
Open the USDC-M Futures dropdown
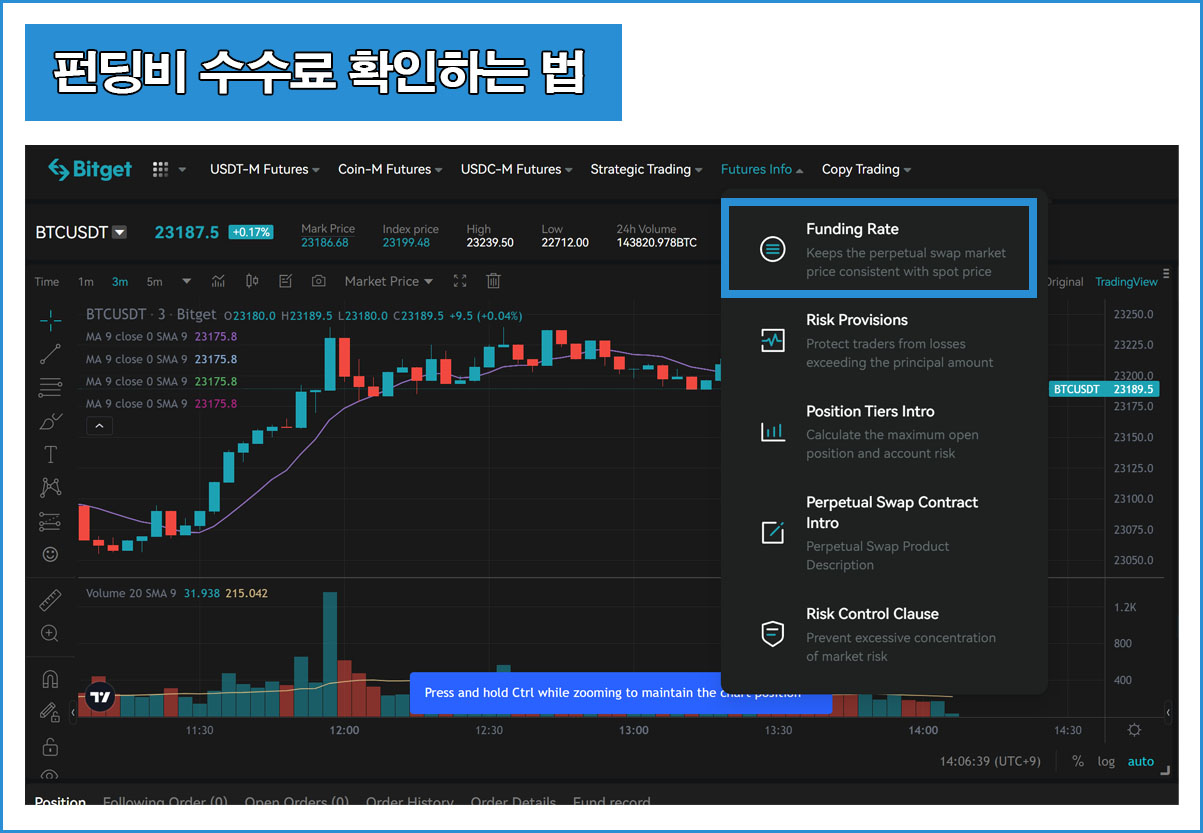(x=517, y=170)
